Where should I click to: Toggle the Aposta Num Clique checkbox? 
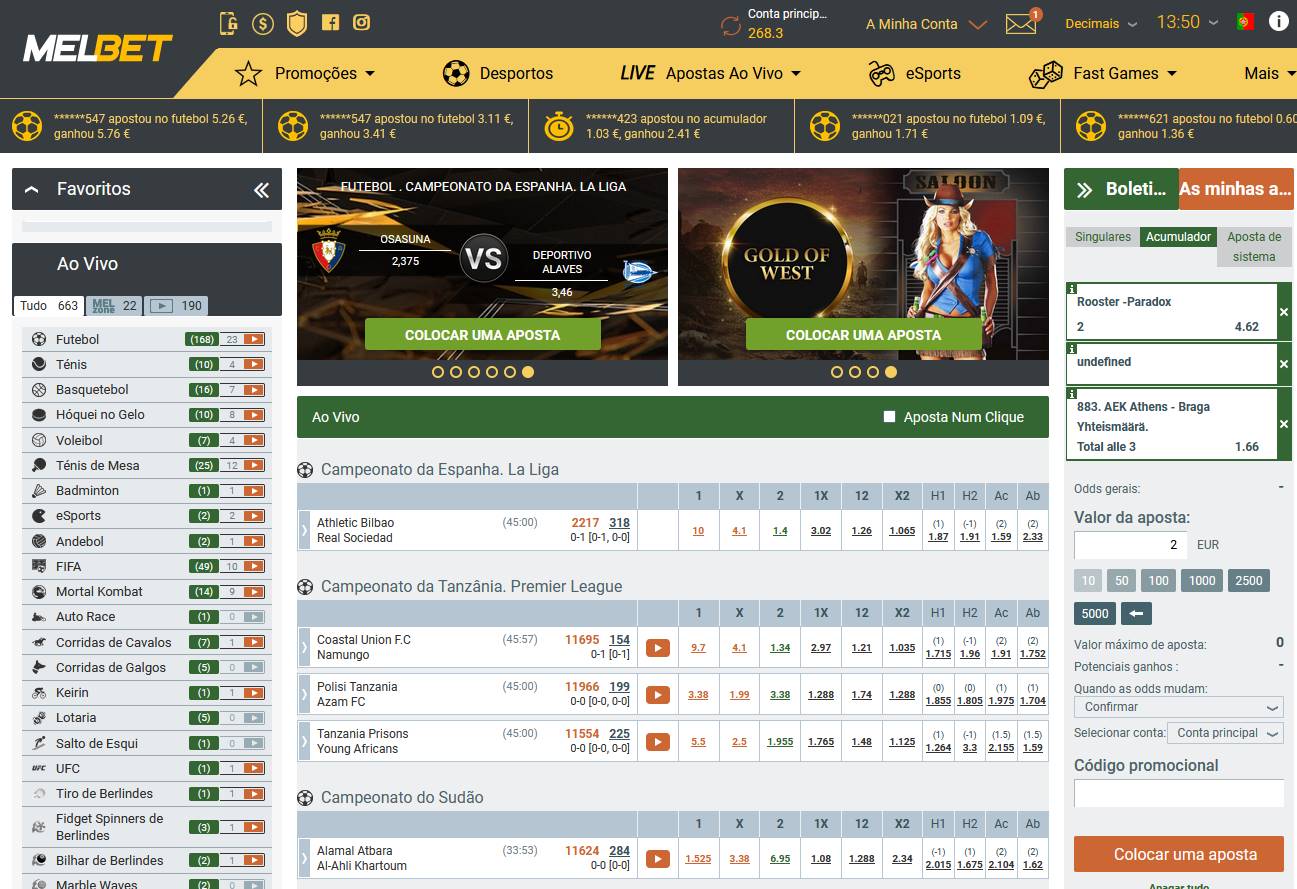pyautogui.click(x=889, y=417)
